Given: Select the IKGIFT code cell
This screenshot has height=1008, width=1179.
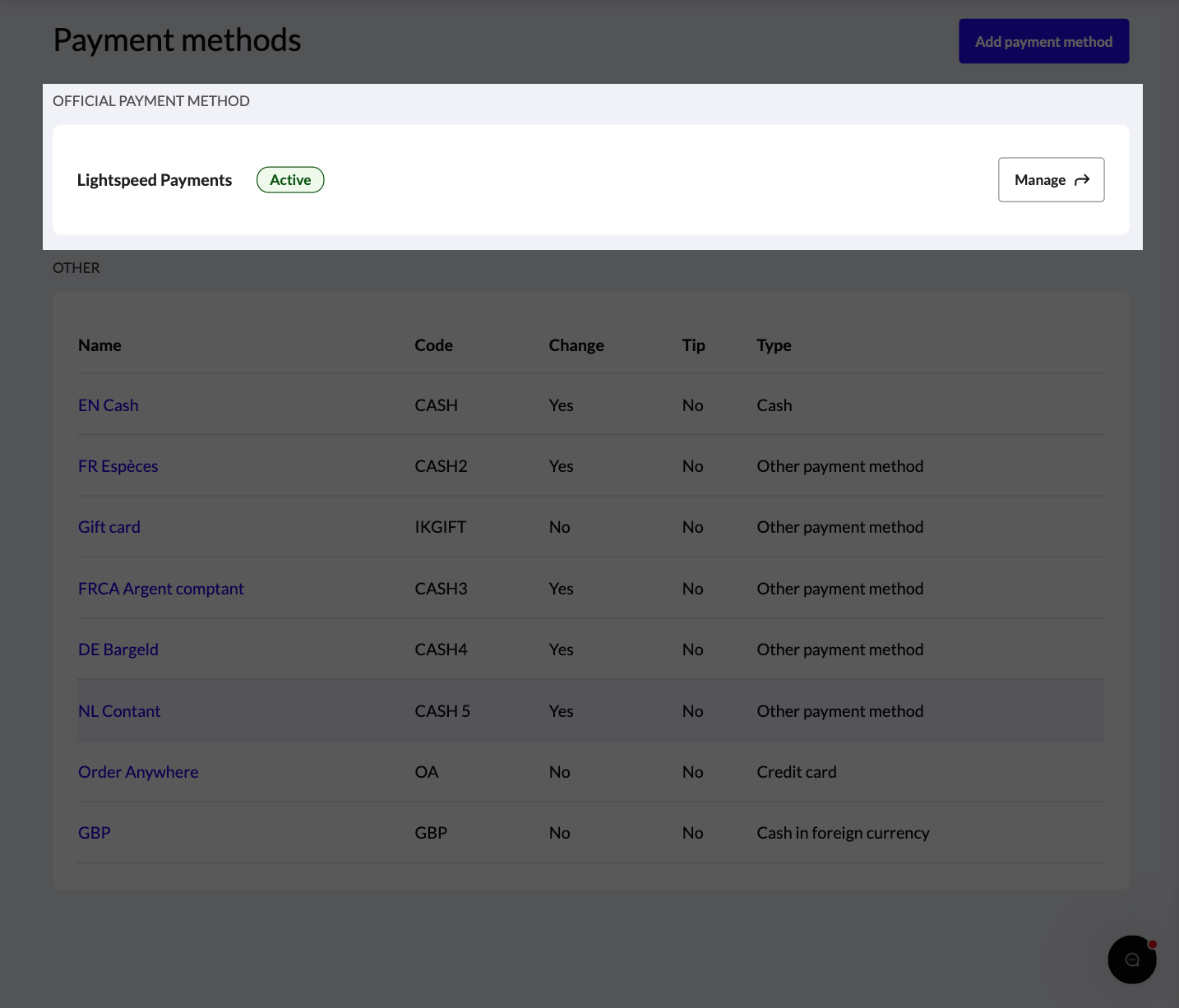Looking at the screenshot, I should tap(440, 527).
